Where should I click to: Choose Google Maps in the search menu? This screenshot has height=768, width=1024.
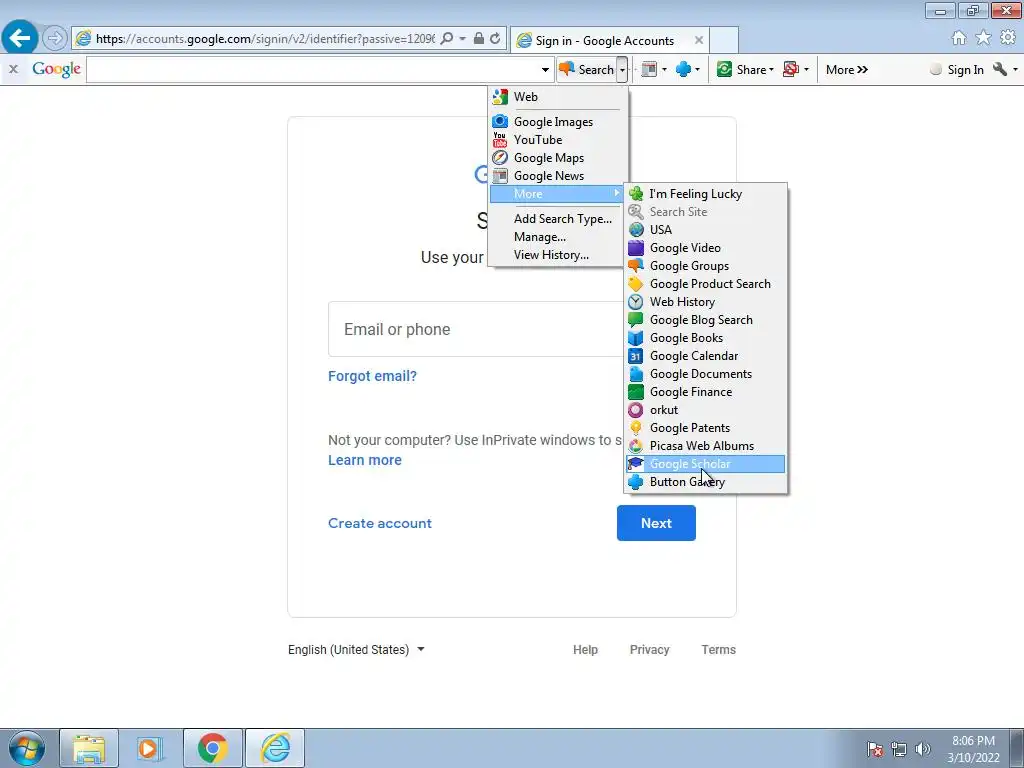[558, 157]
